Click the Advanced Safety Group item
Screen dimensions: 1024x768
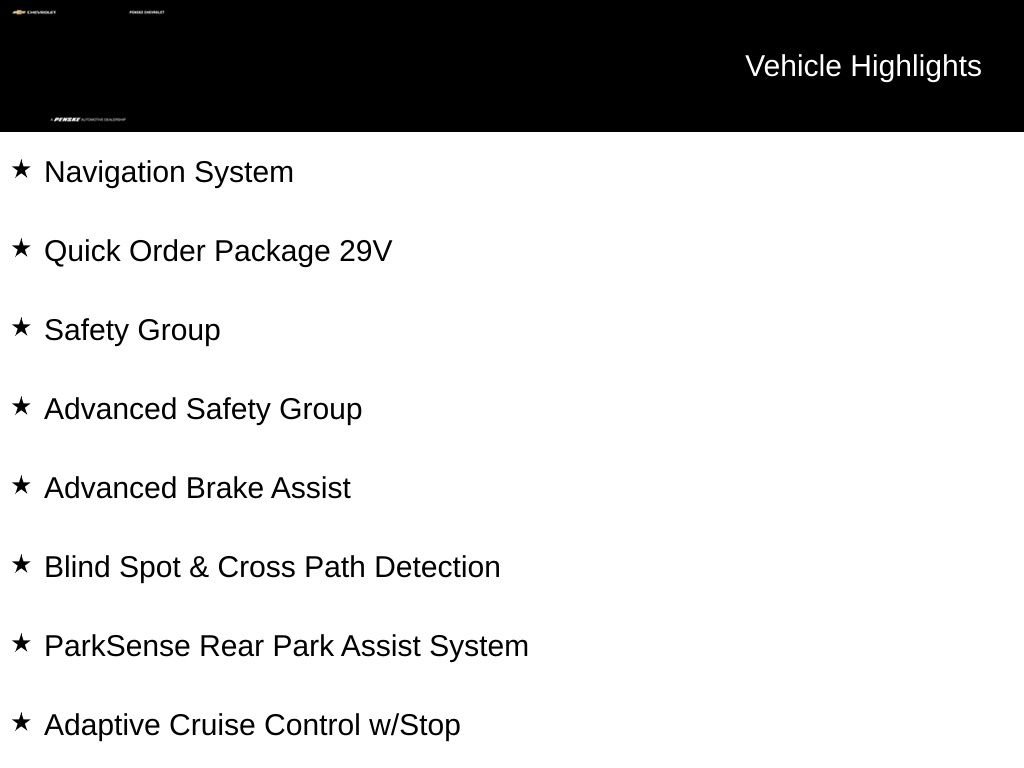(203, 409)
